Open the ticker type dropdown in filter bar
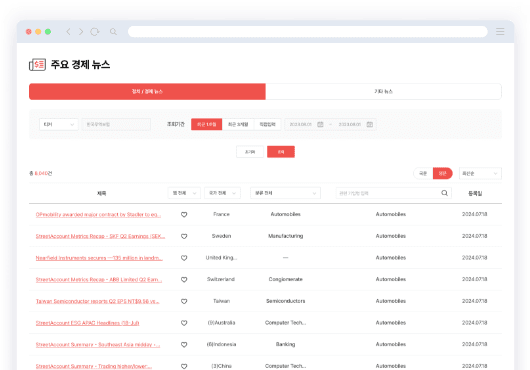The width and height of the screenshot is (530, 370). (59, 124)
